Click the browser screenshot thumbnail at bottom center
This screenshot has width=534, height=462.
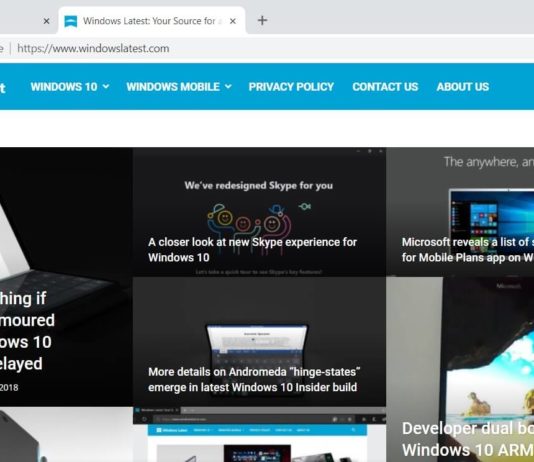259,434
